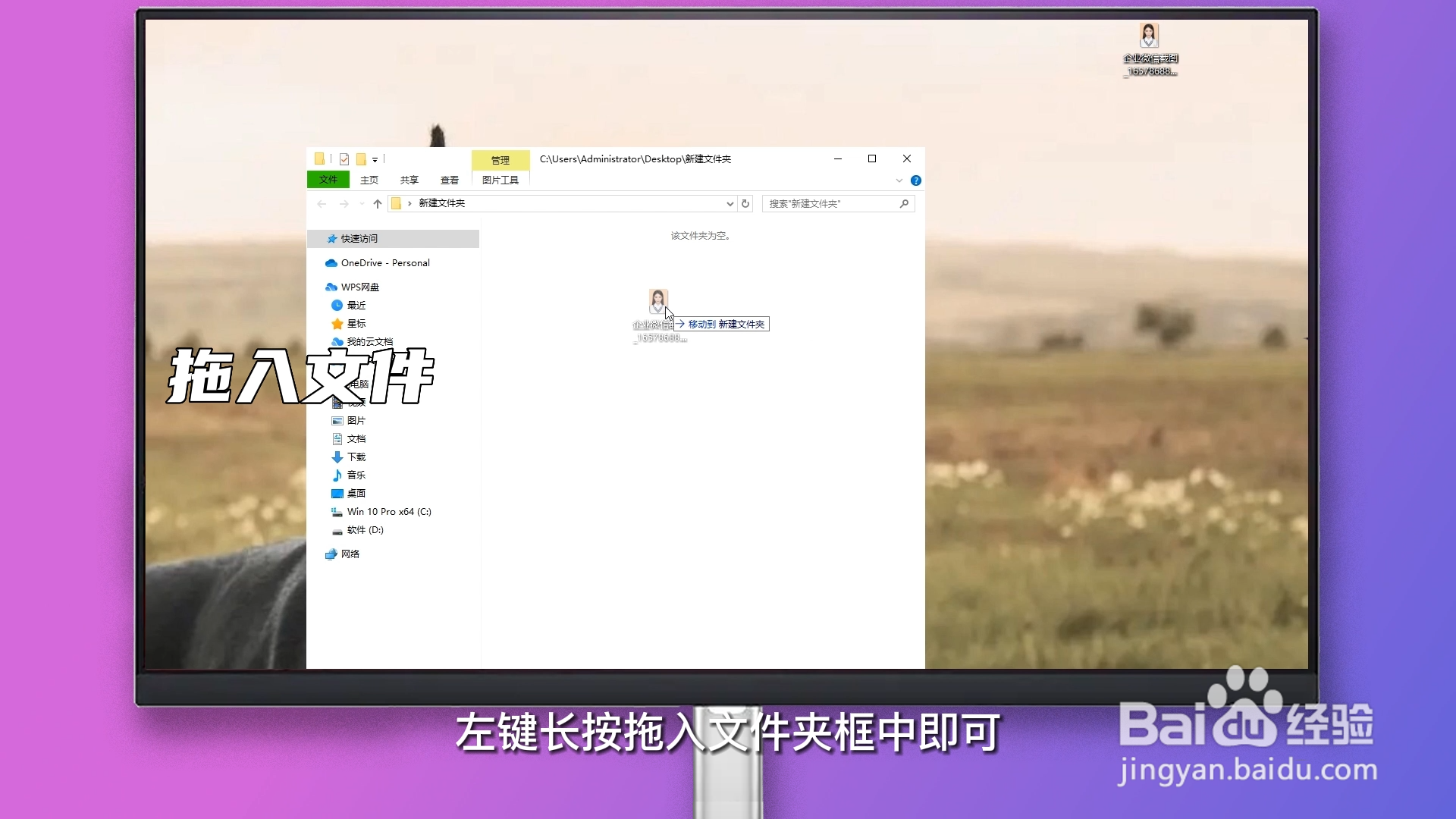Open the green 文件 (File) menu
The width and height of the screenshot is (1456, 819).
tap(328, 179)
